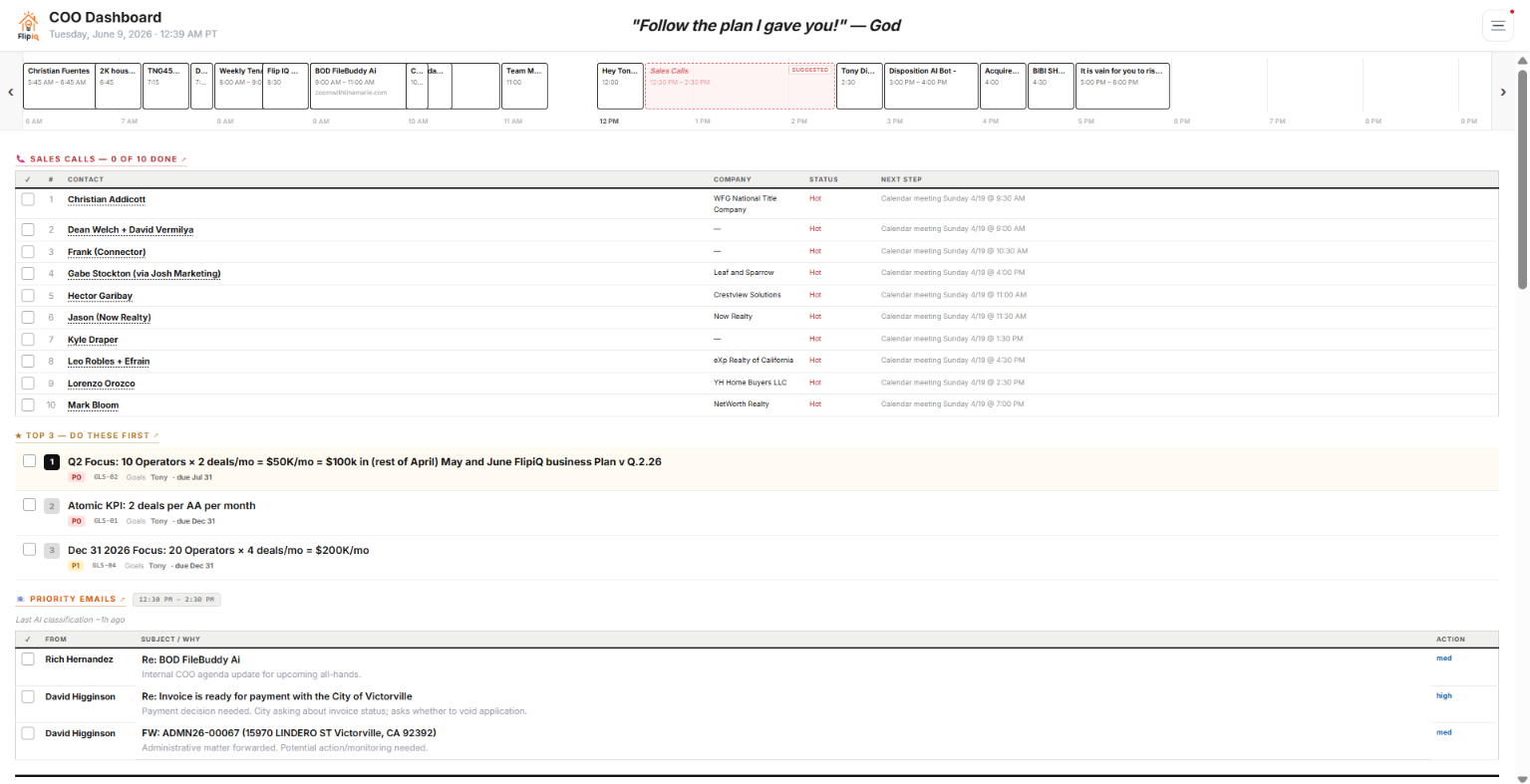Select the Acquire... 4:00 event
Viewport: 1530px width, 784px height.
pos(1004,86)
